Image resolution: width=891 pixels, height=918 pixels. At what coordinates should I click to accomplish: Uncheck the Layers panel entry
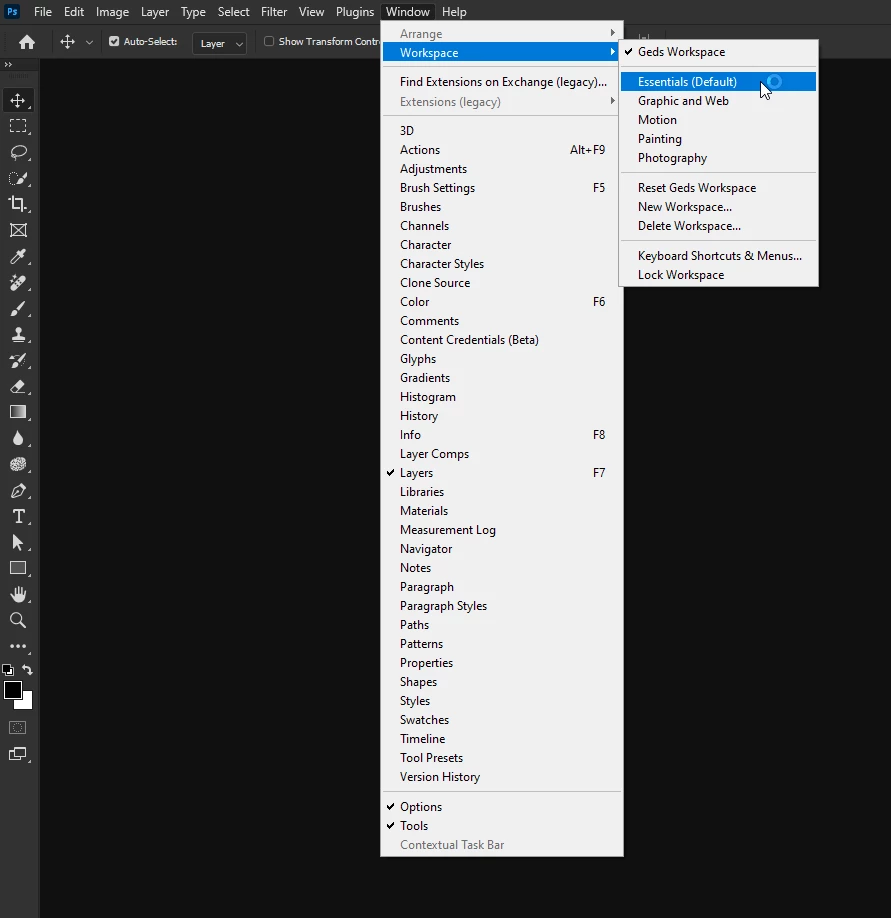(x=502, y=473)
